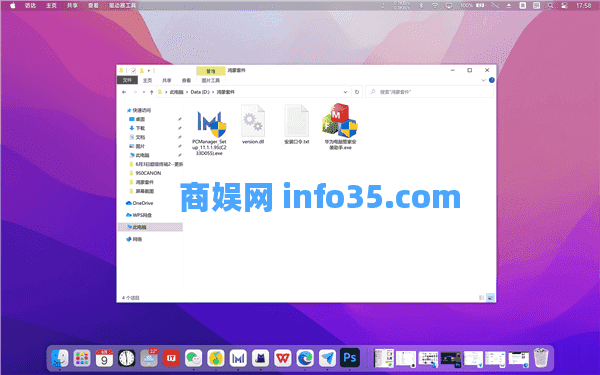This screenshot has height=375, width=600.
Task: Select the 安装口令.txt file
Action: tap(297, 125)
